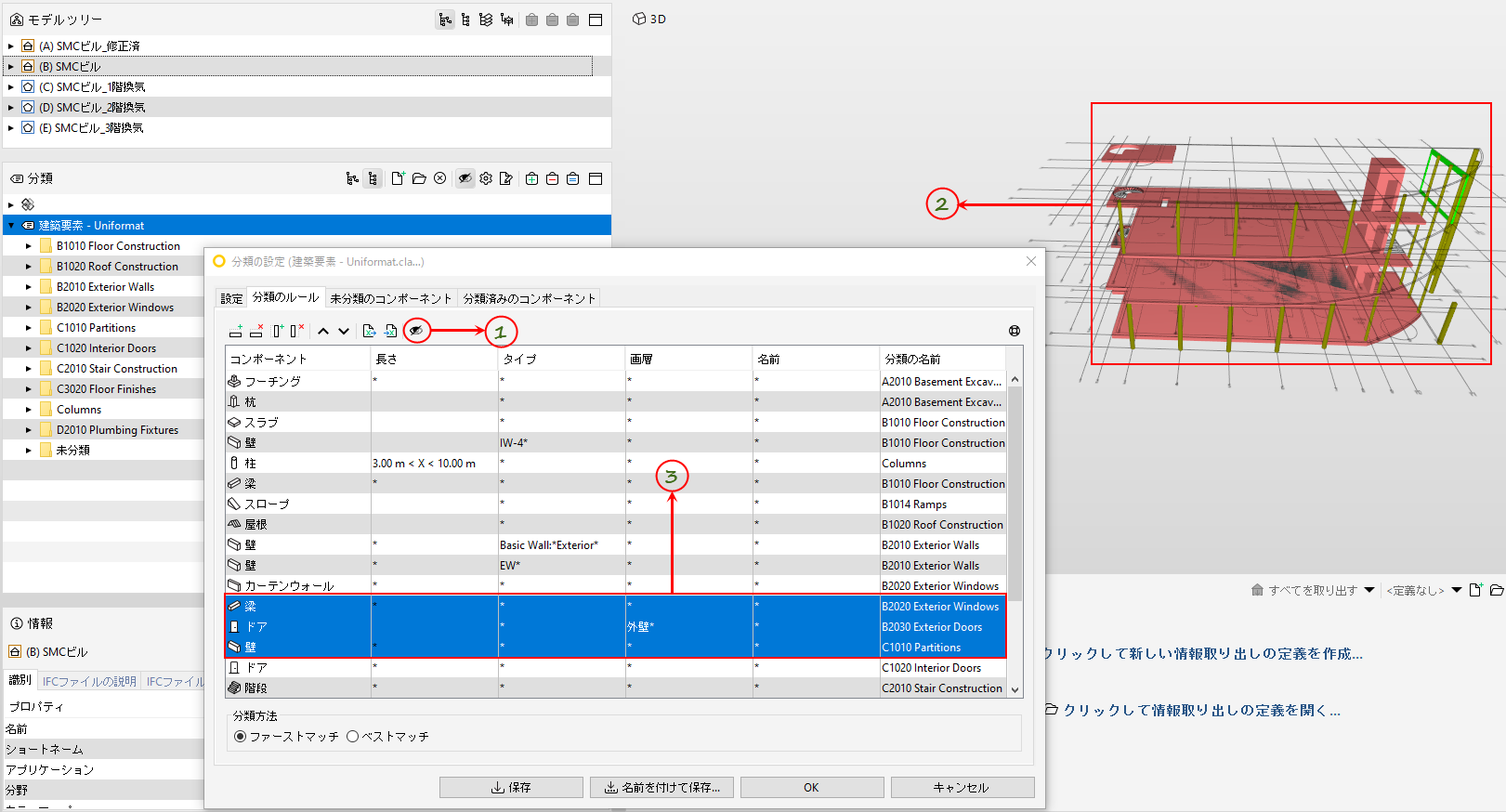The image size is (1506, 812).
Task: Switch to 設定 tab in dialog
Action: coord(231,298)
